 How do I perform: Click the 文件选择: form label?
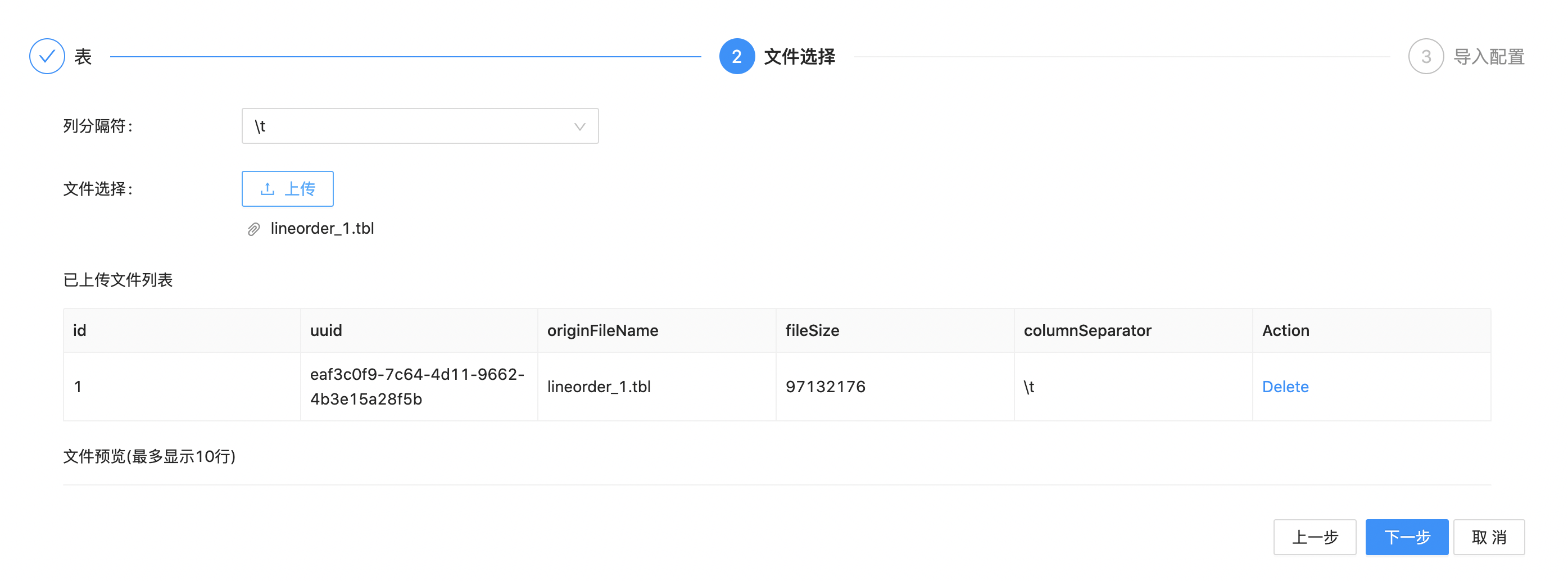pos(98,189)
